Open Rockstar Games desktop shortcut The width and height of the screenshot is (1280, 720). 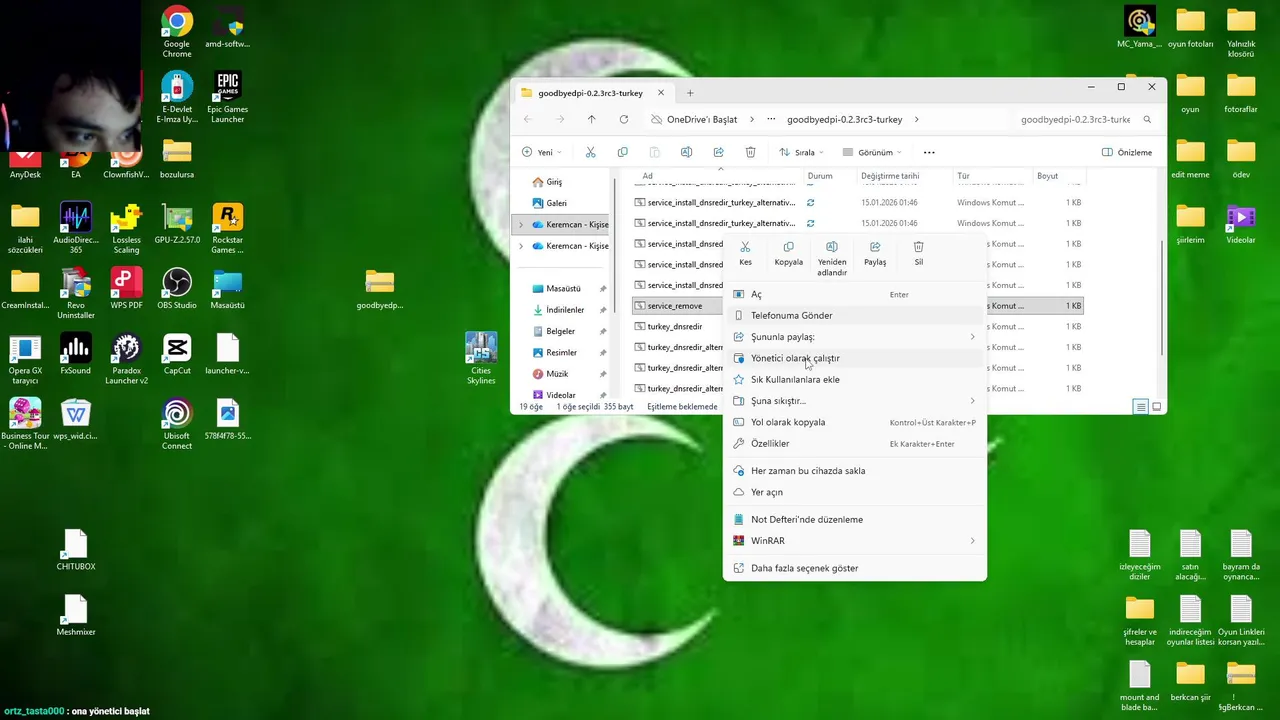pos(228,228)
